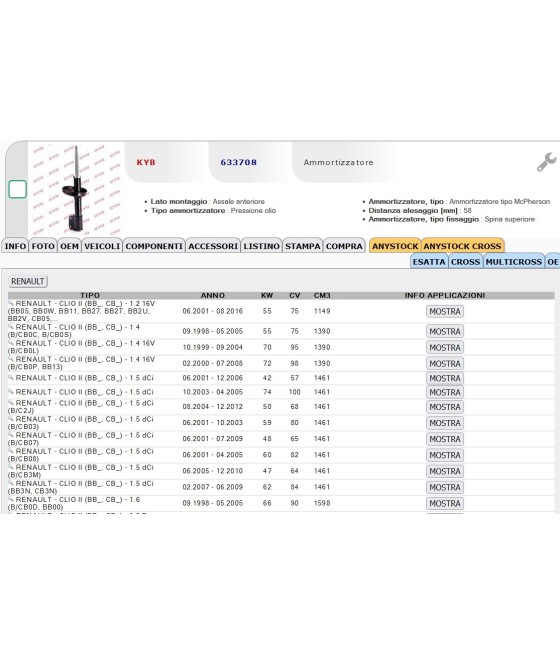Image resolution: width=560 pixels, height=655 pixels.
Task: Tick the green product selection checkbox
Action: [x=18, y=189]
